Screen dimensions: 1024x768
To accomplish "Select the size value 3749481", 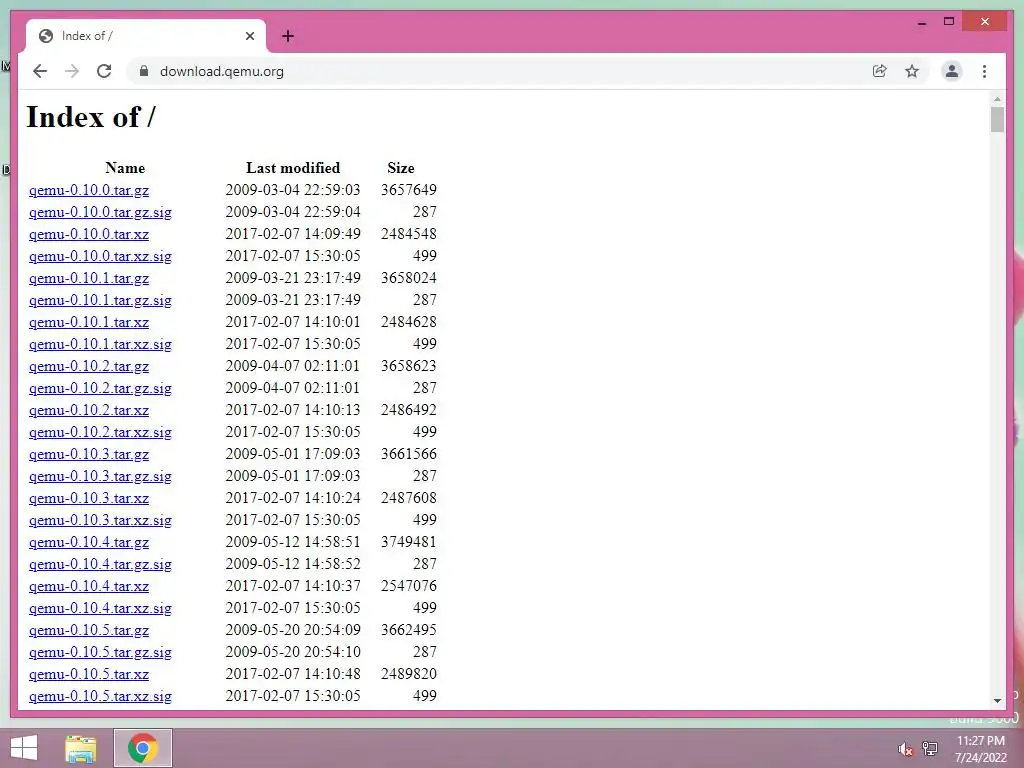I will pos(409,541).
